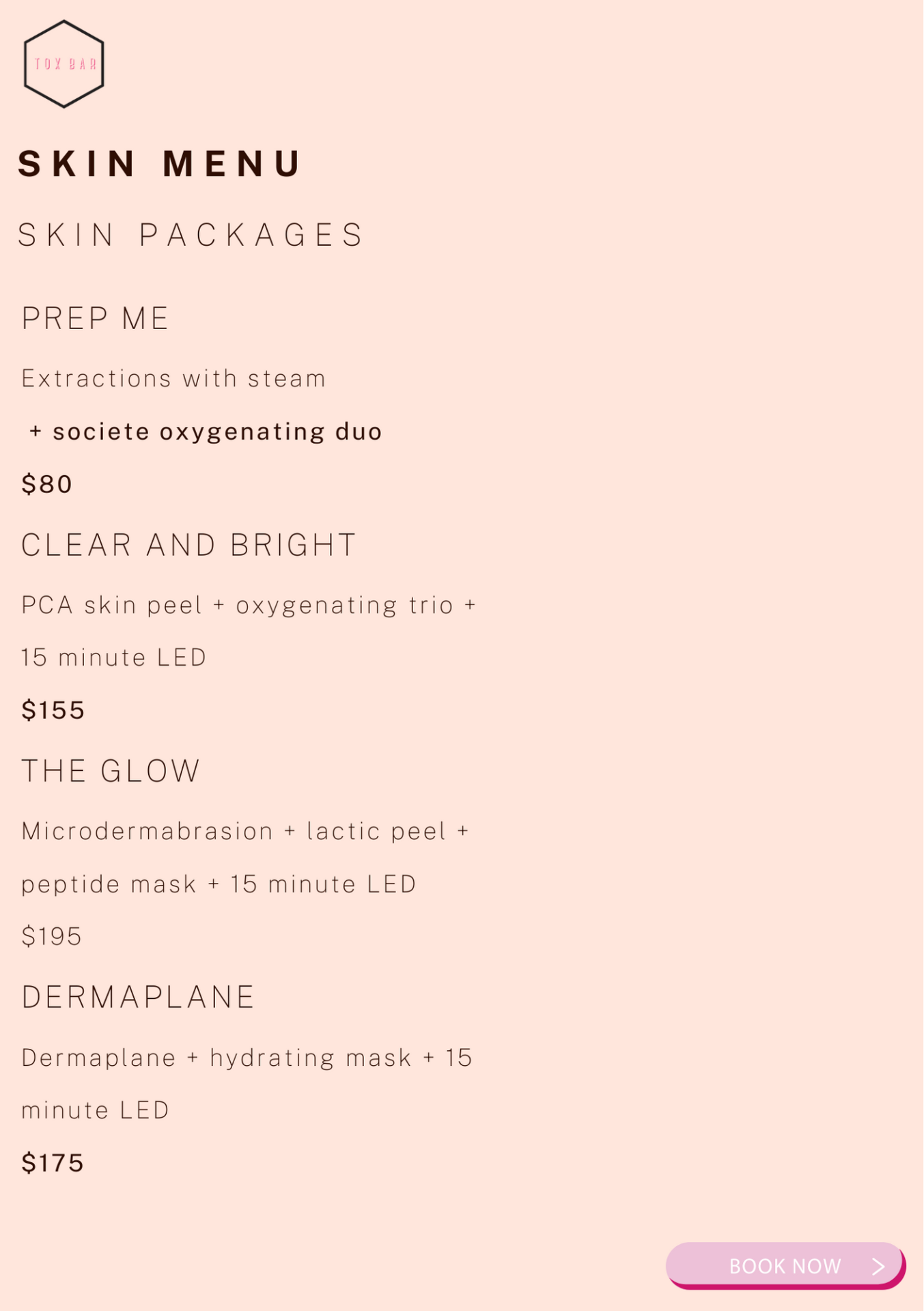Click the arrow on Book Now button
The image size is (924, 1311).
(x=878, y=1267)
